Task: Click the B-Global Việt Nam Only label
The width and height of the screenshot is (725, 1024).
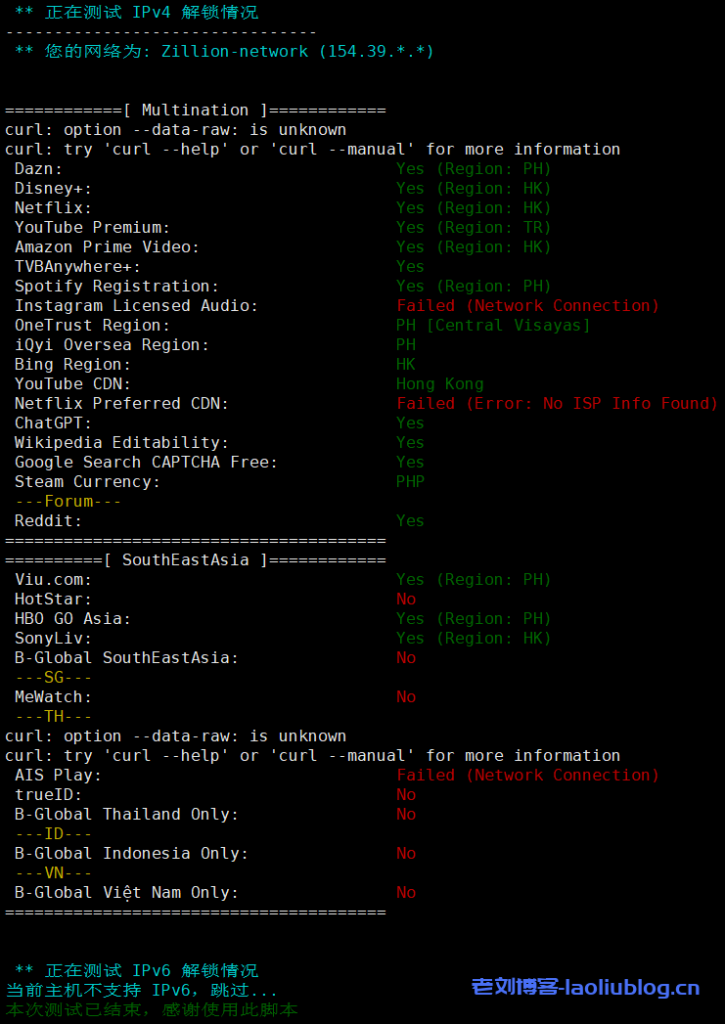Action: 127,893
